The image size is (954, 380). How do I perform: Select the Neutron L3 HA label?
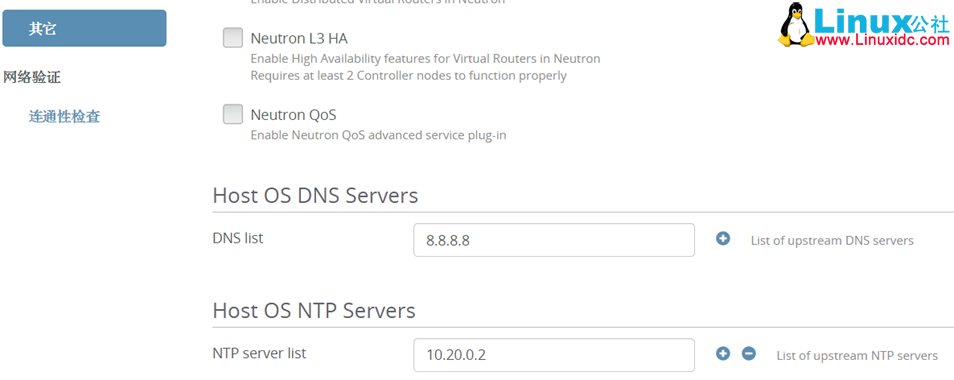pyautogui.click(x=299, y=39)
